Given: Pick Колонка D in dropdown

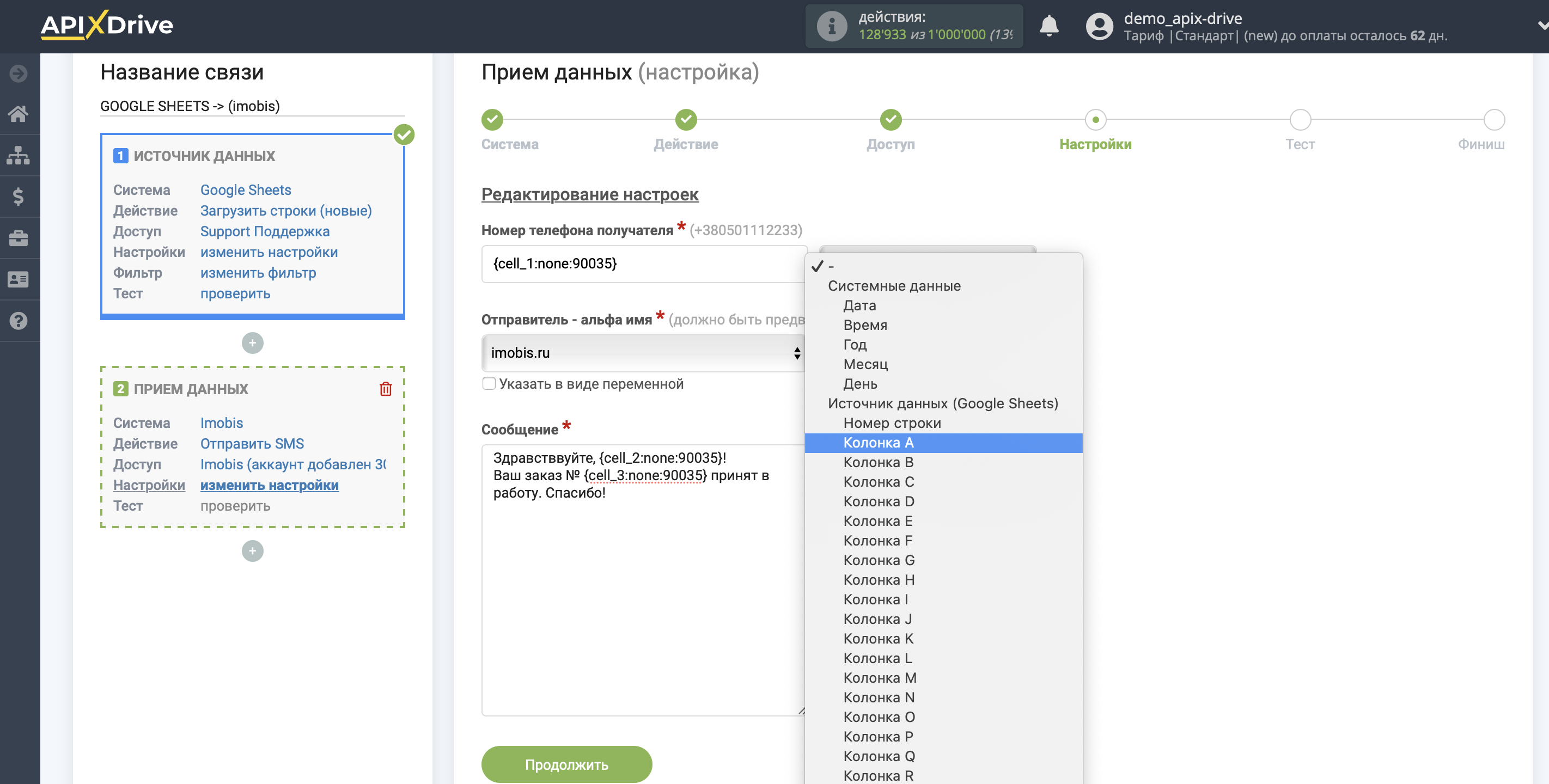Looking at the screenshot, I should 943,501.
